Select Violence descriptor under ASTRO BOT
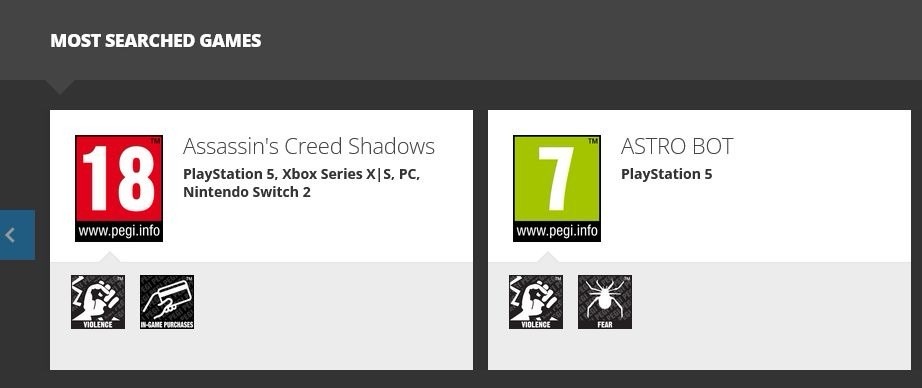Screen dimensions: 922x388 click(536, 302)
